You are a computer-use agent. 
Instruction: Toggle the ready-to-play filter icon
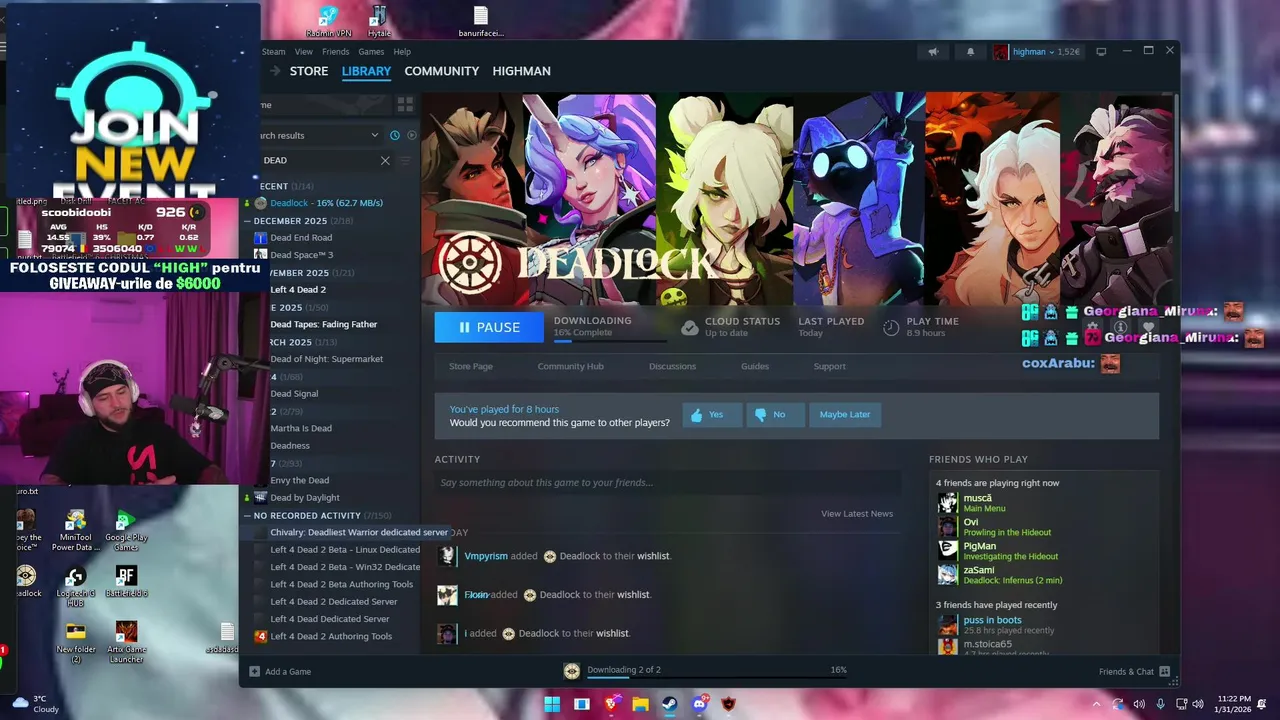(411, 135)
